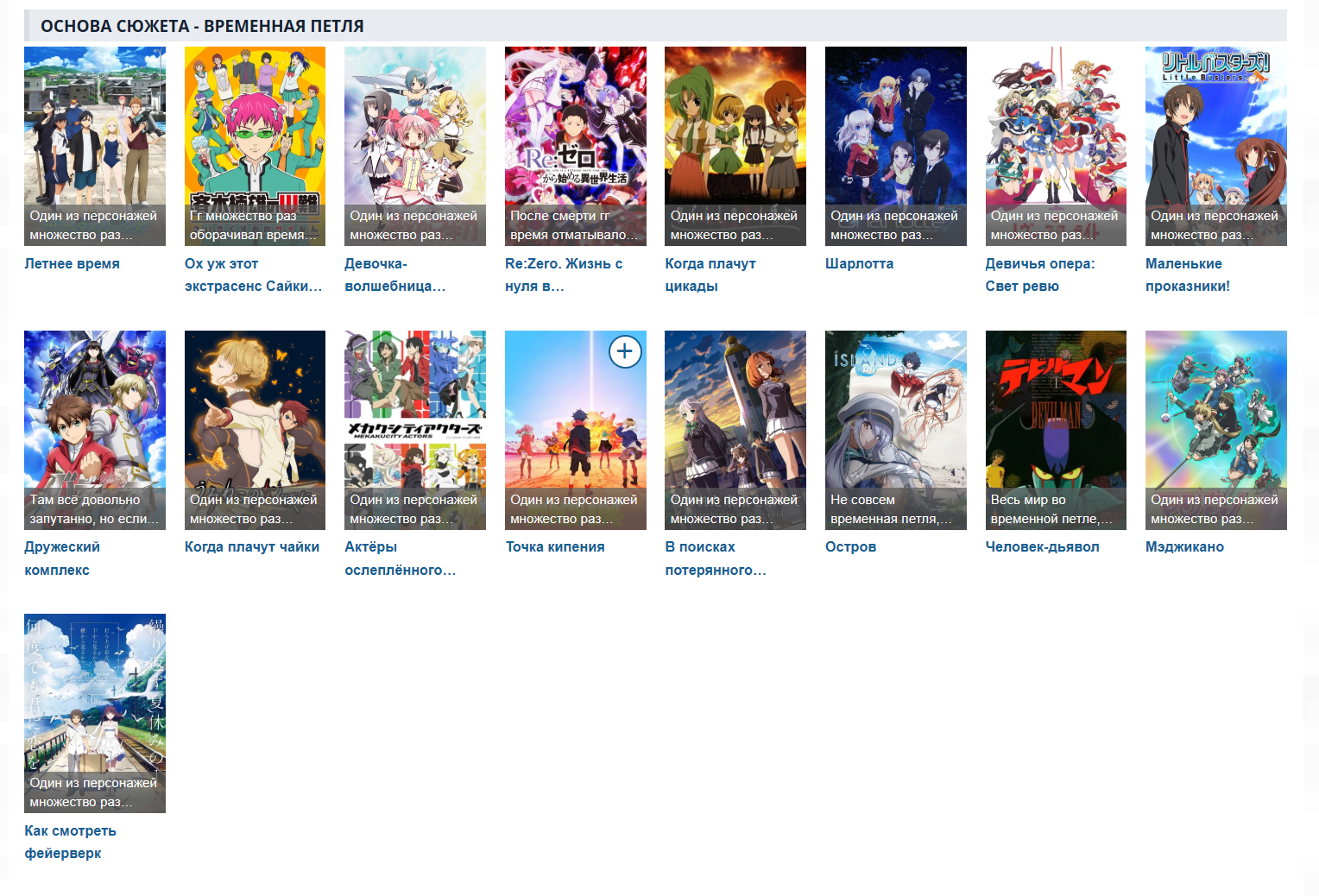Open the Летнее время title link
The height and width of the screenshot is (896, 1319).
73,263
